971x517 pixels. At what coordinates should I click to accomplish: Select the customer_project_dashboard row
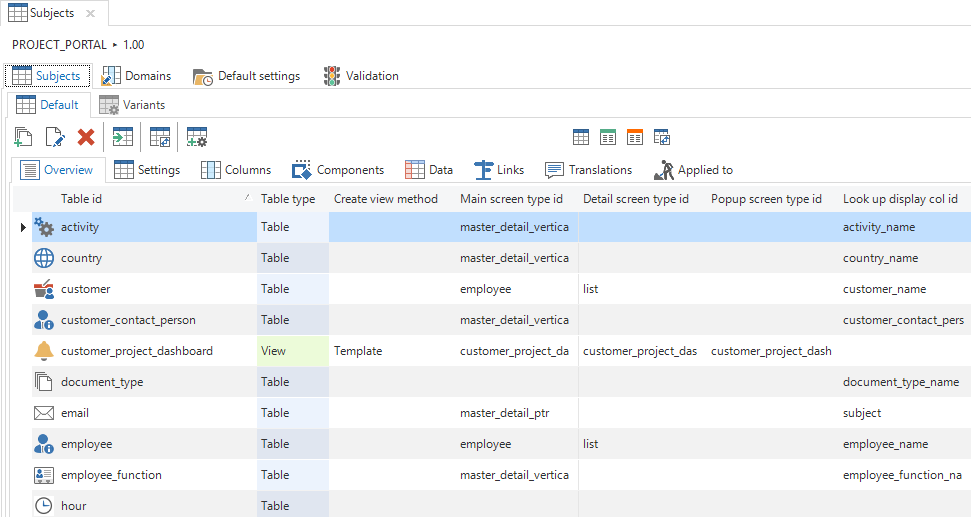tap(136, 351)
